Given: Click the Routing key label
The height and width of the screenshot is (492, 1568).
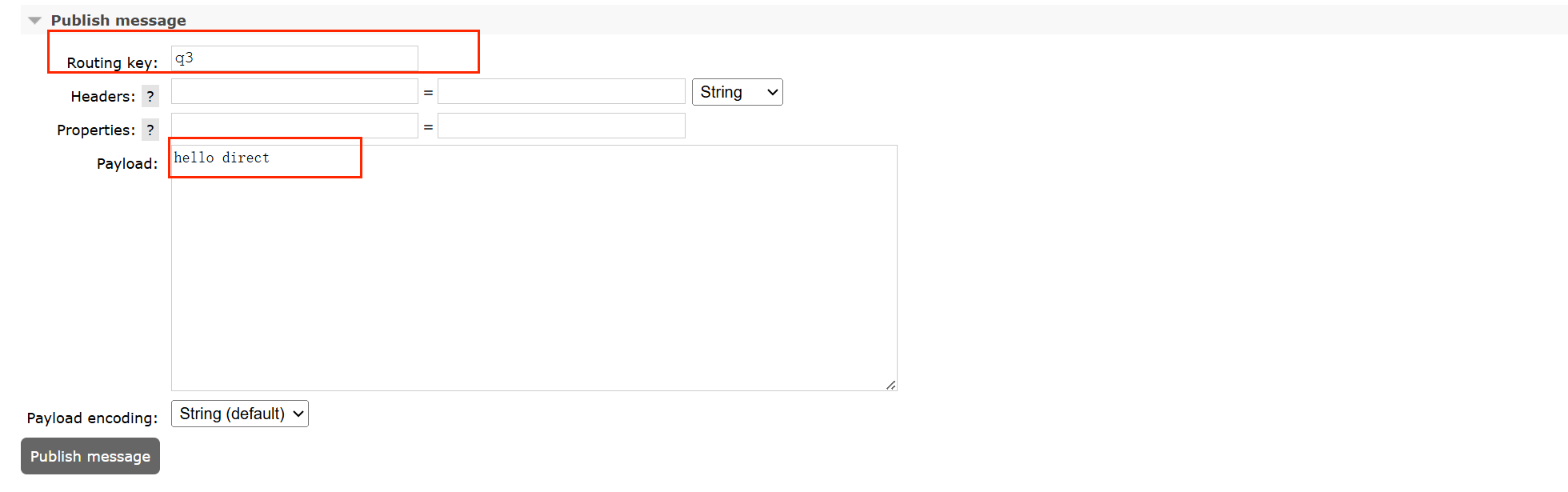Looking at the screenshot, I should 112,63.
